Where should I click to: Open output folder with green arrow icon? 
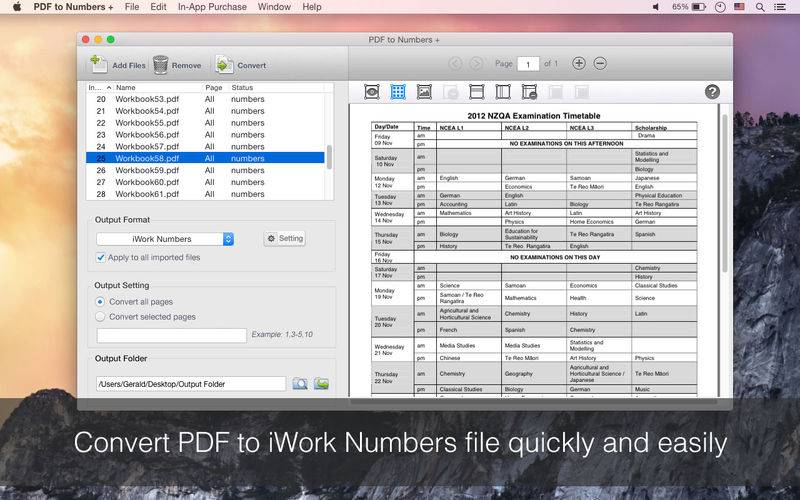(x=321, y=384)
